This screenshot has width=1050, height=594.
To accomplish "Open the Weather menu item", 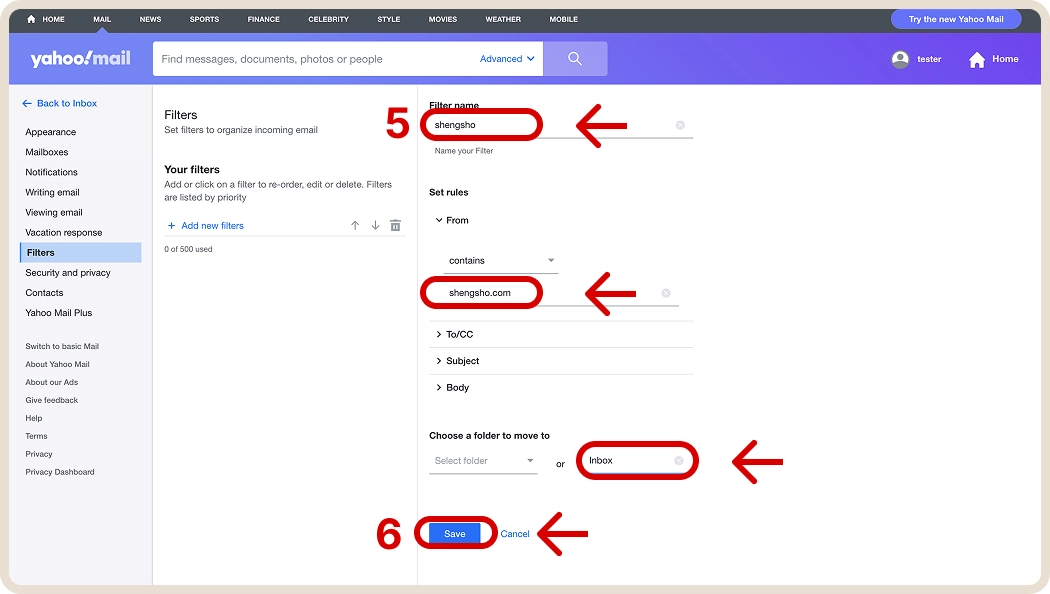I will pos(503,18).
